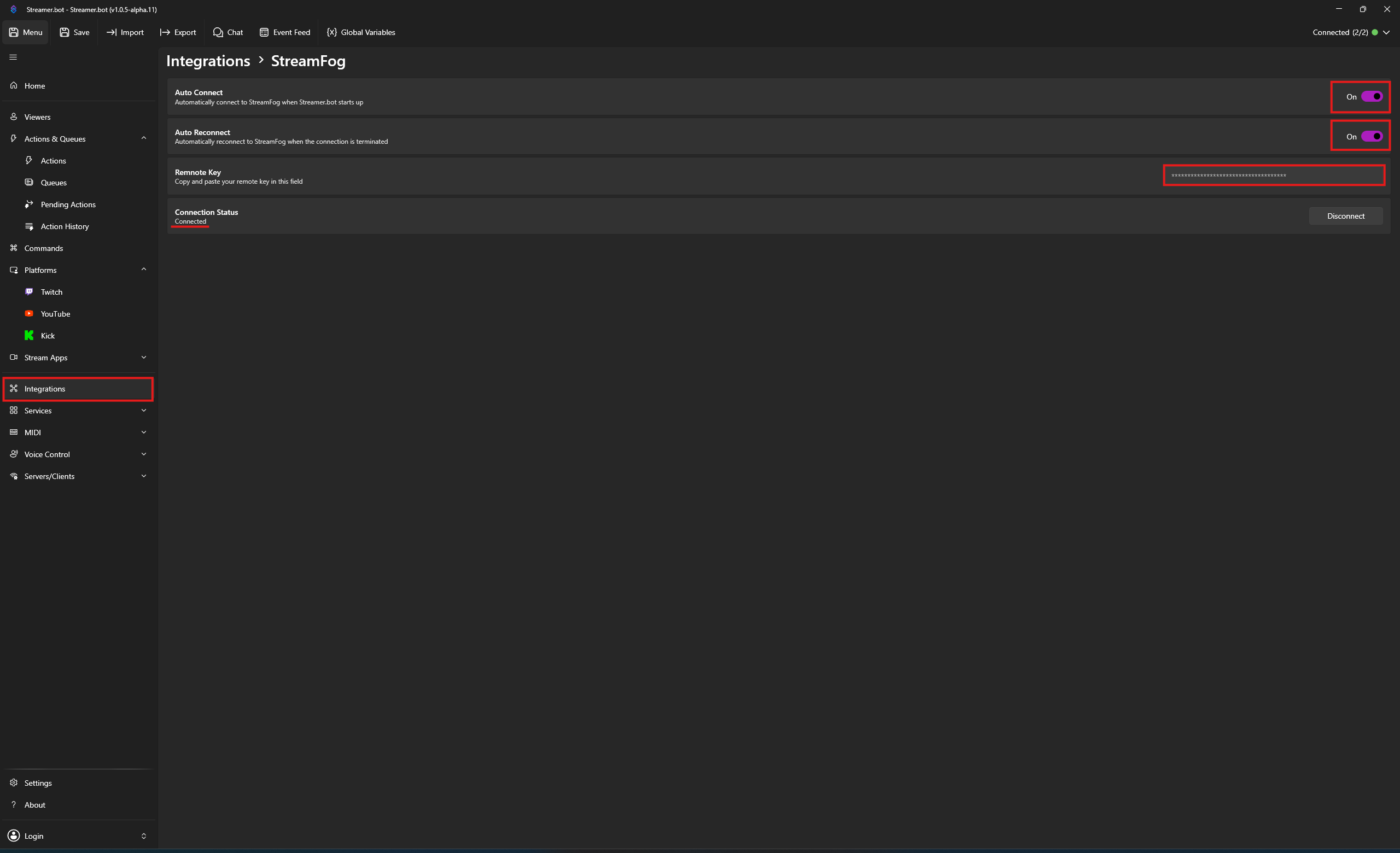Click the Integrations breadcrumb link

pos(208,61)
